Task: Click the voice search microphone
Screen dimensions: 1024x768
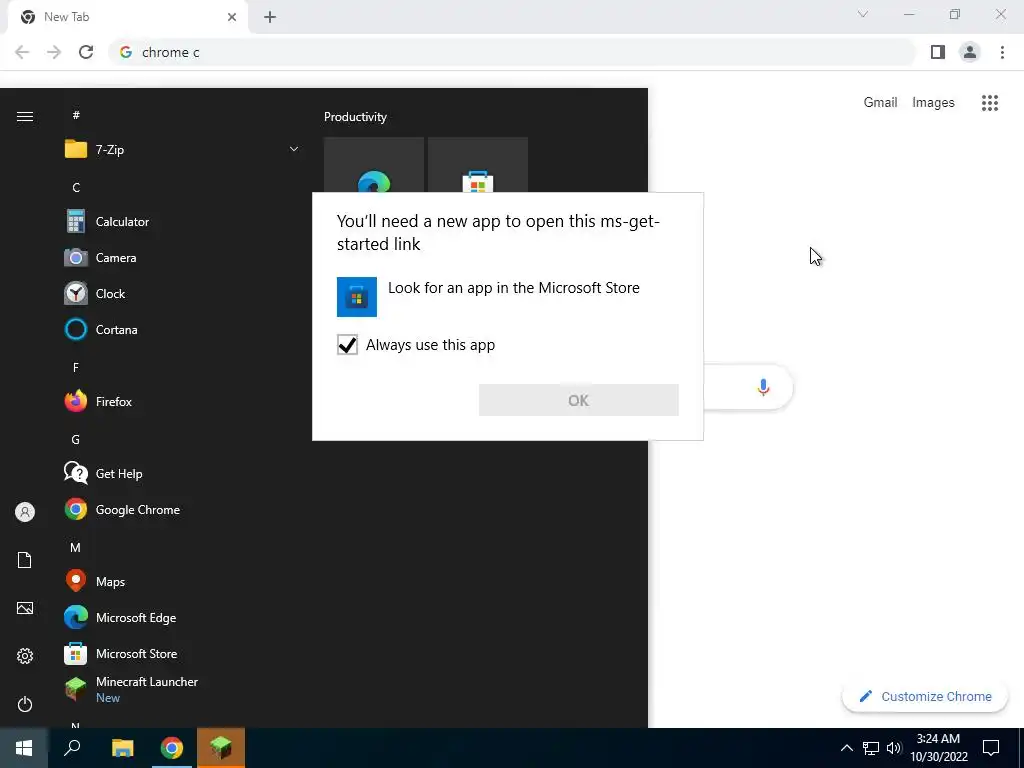Action: 763,387
